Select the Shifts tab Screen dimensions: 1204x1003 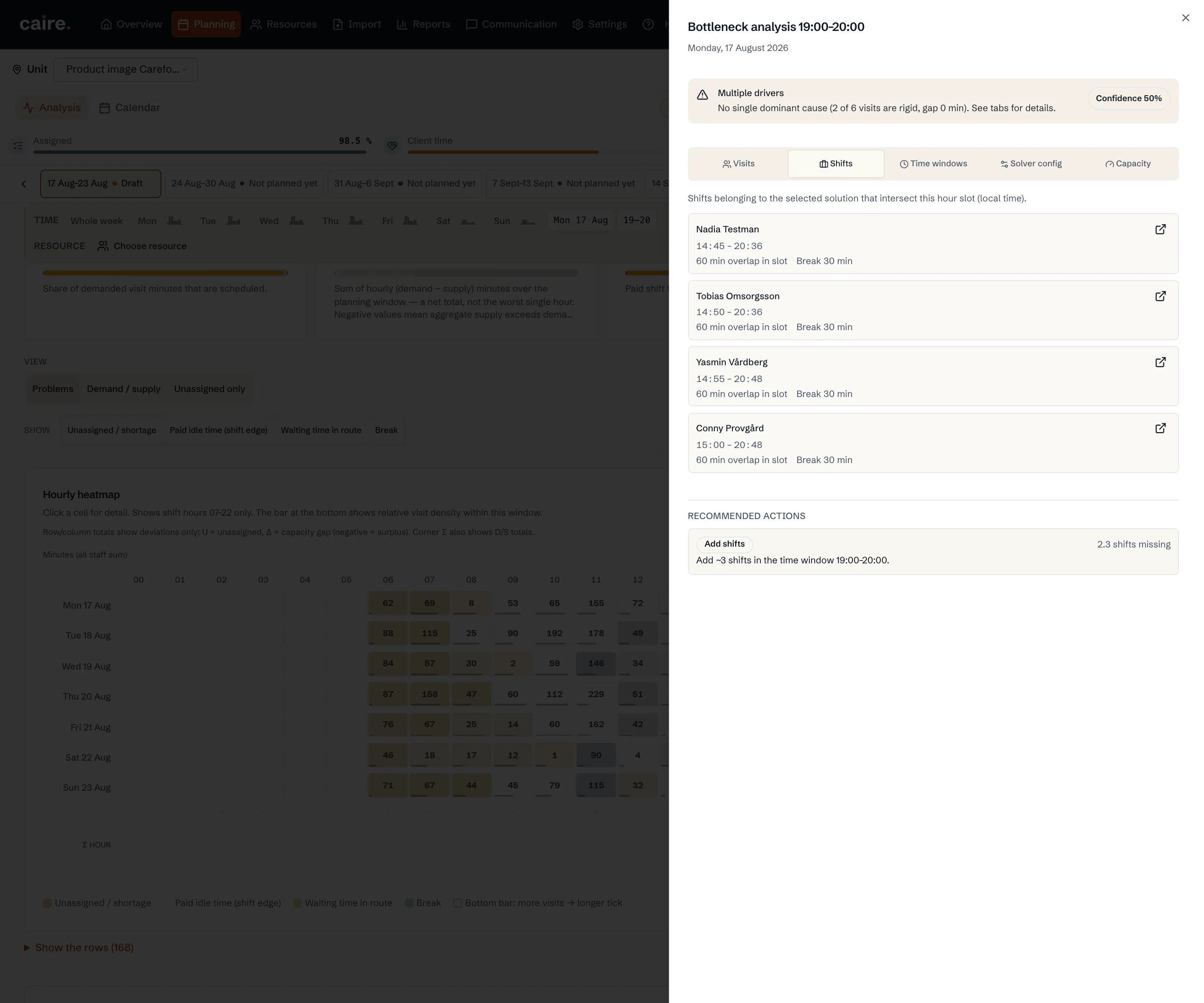(x=836, y=164)
